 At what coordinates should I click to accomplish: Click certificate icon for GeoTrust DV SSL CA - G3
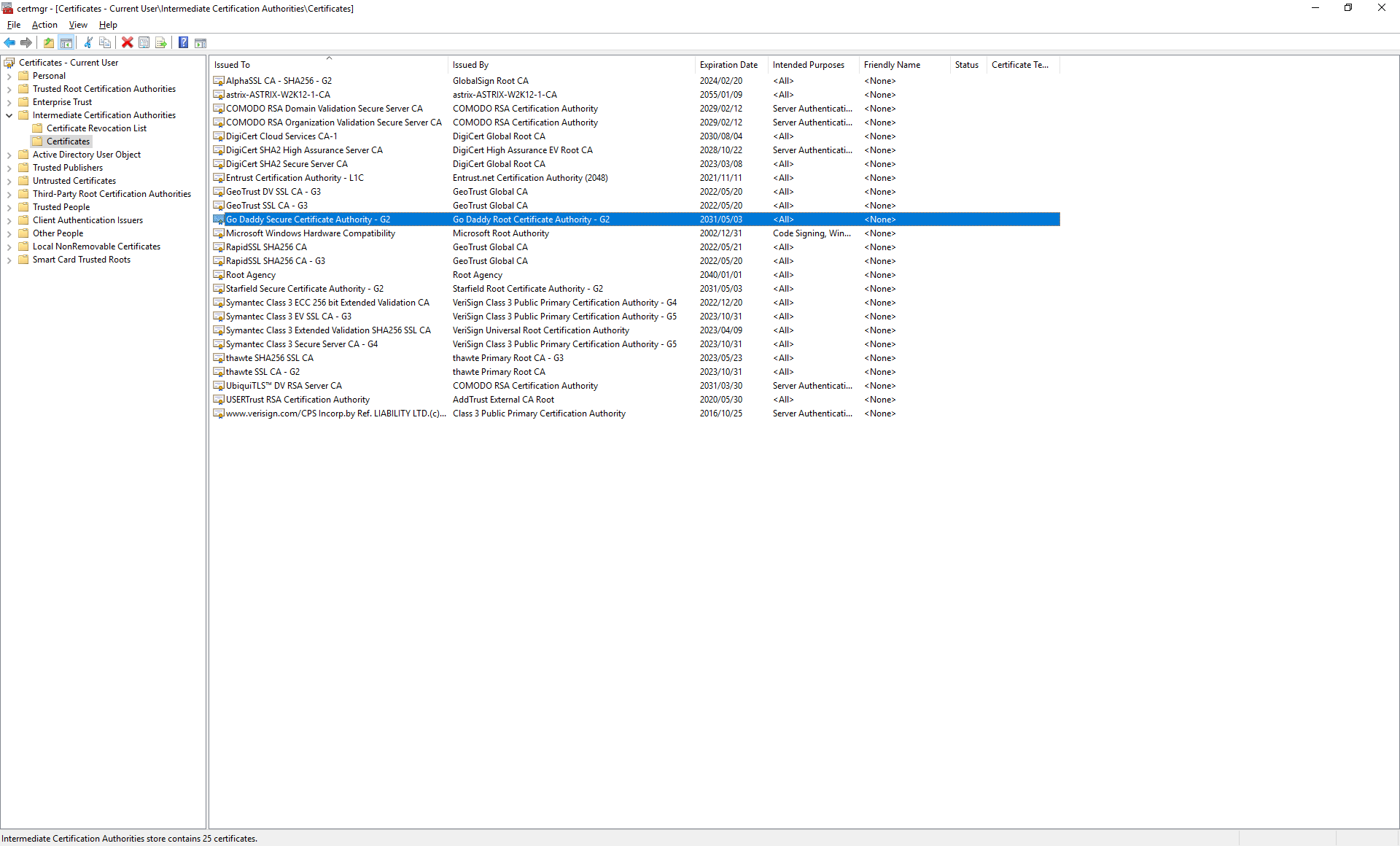tap(219, 192)
